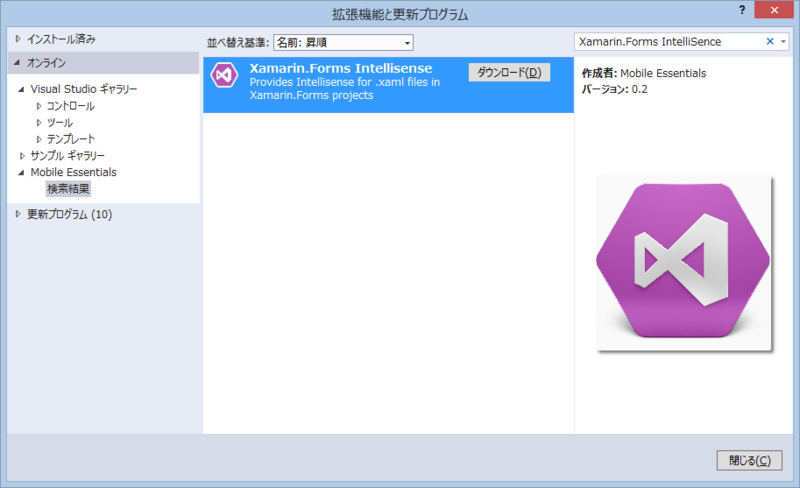Select 検索結果 tree item
800x488 pixels.
68,189
